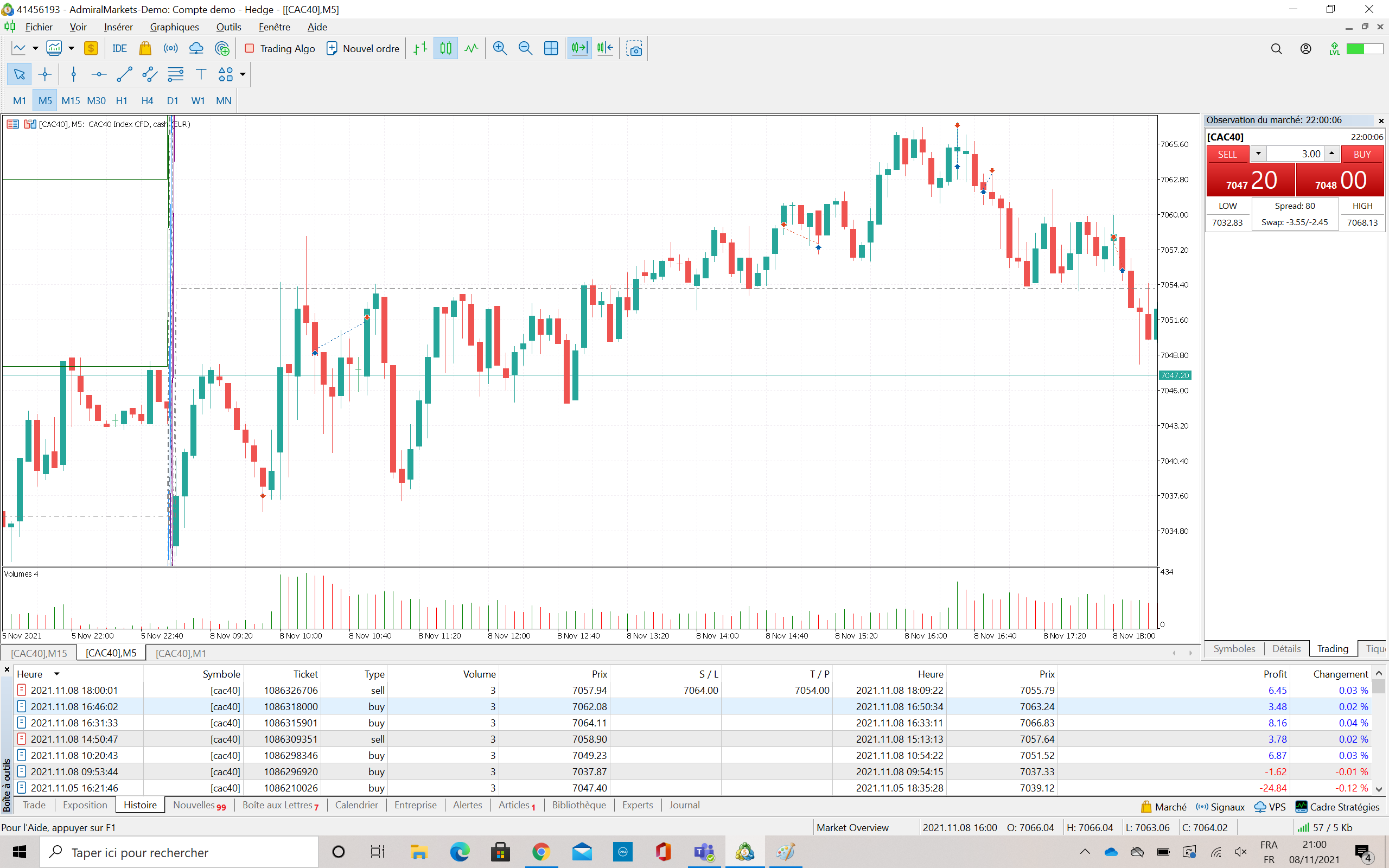Image resolution: width=1389 pixels, height=868 pixels.
Task: Open the MetaEditor IDE
Action: tap(119, 49)
